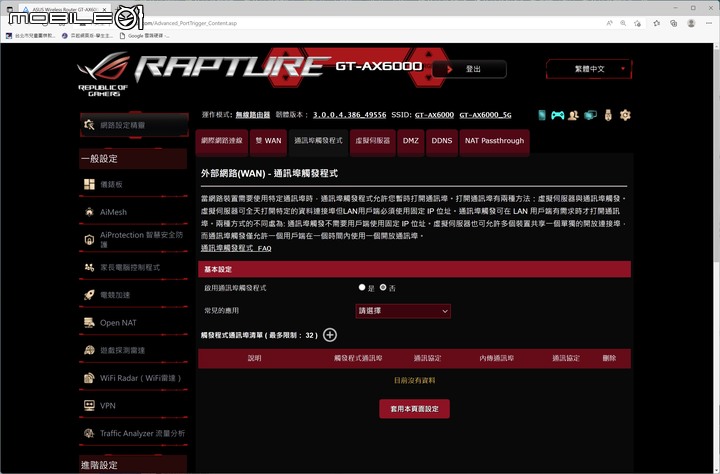Viewport: 720px width, 474px height.
Task: Open the WiFi Radar sidebar icon
Action: (x=89, y=378)
